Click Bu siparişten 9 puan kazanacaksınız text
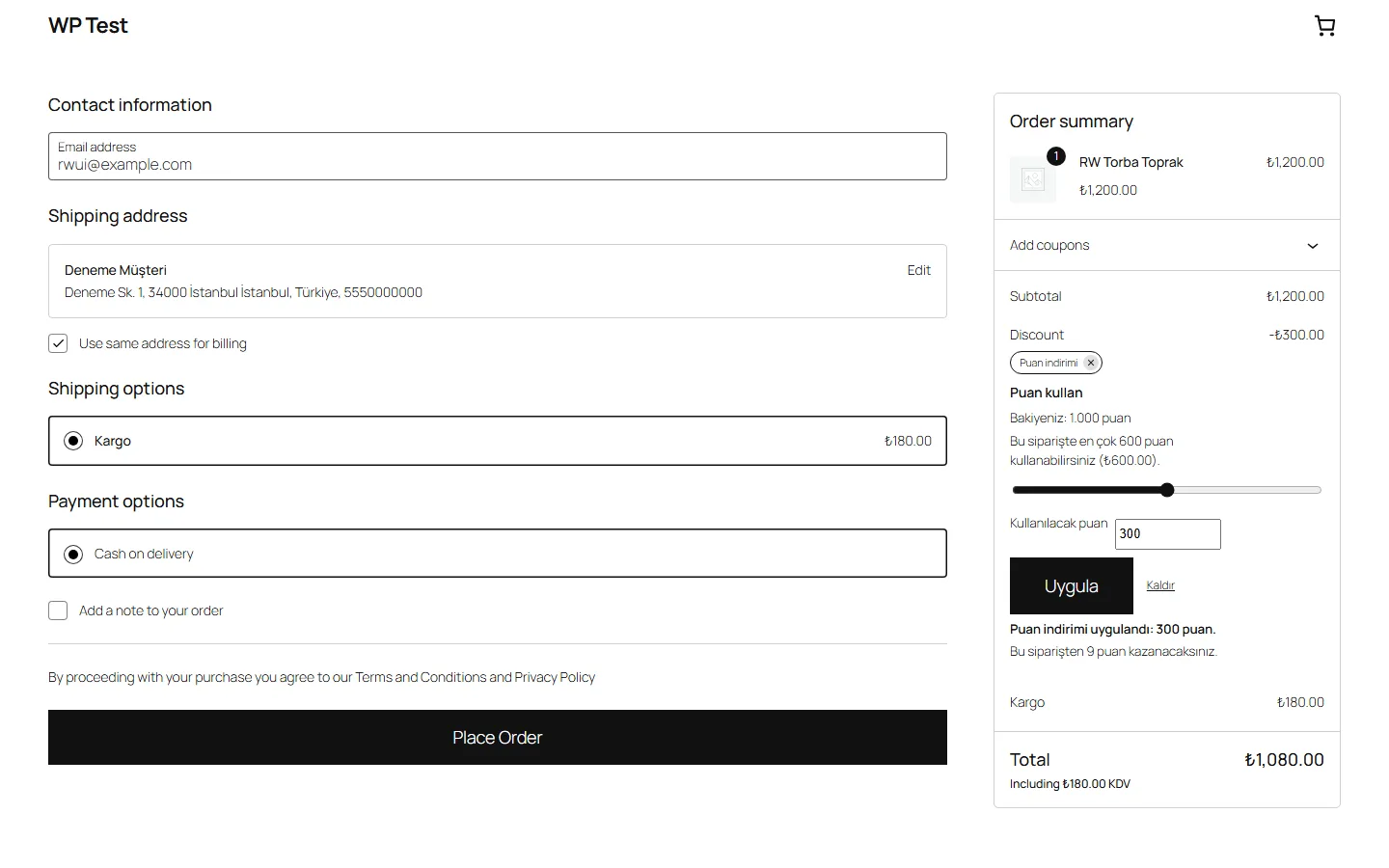 tap(1113, 651)
